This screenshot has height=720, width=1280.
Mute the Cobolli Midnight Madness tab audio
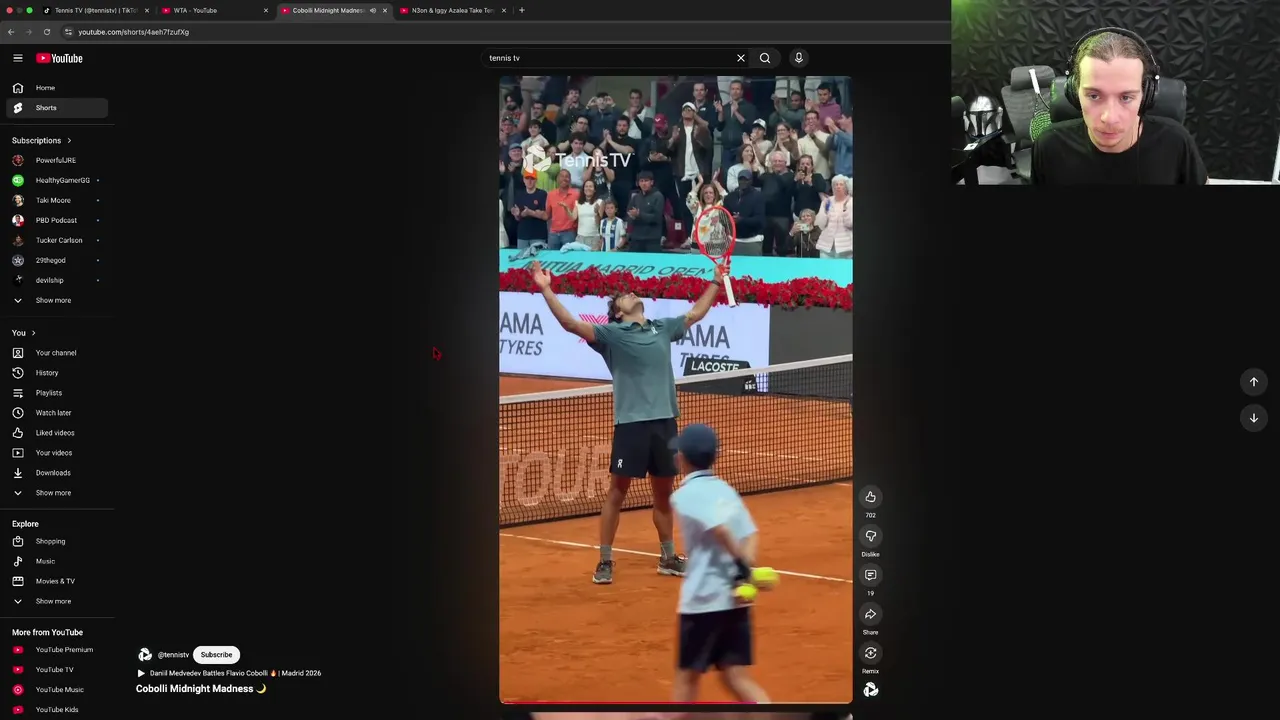(x=372, y=10)
